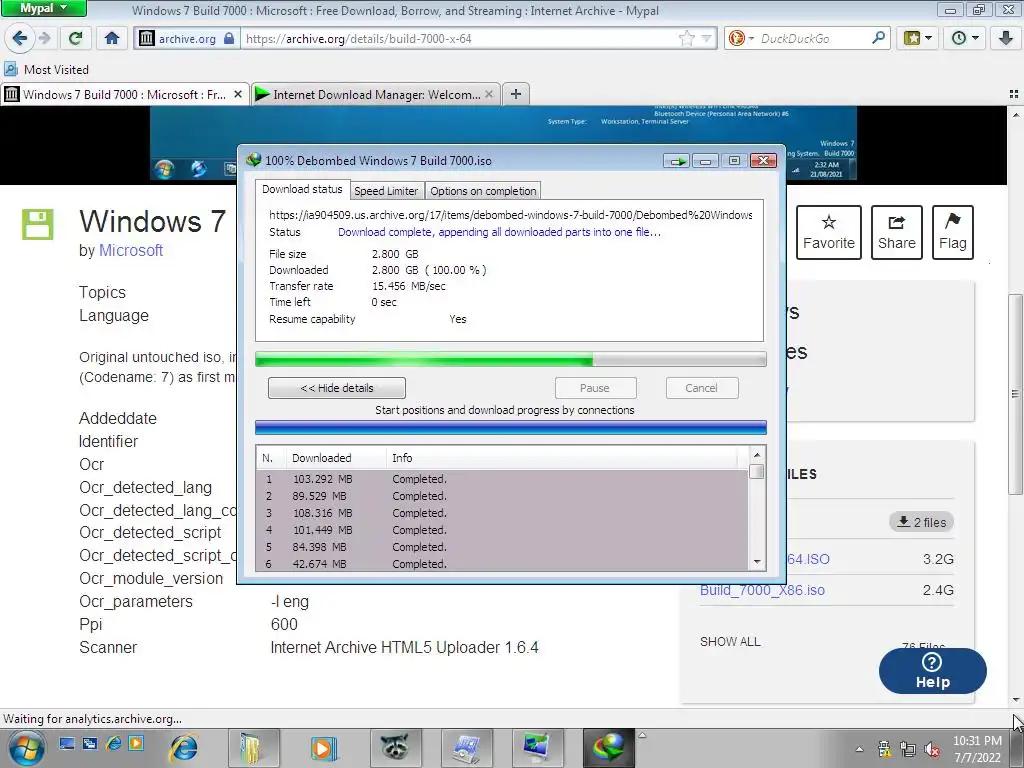
Task: Close the Internet Download Manager browser tab
Action: (x=488, y=94)
